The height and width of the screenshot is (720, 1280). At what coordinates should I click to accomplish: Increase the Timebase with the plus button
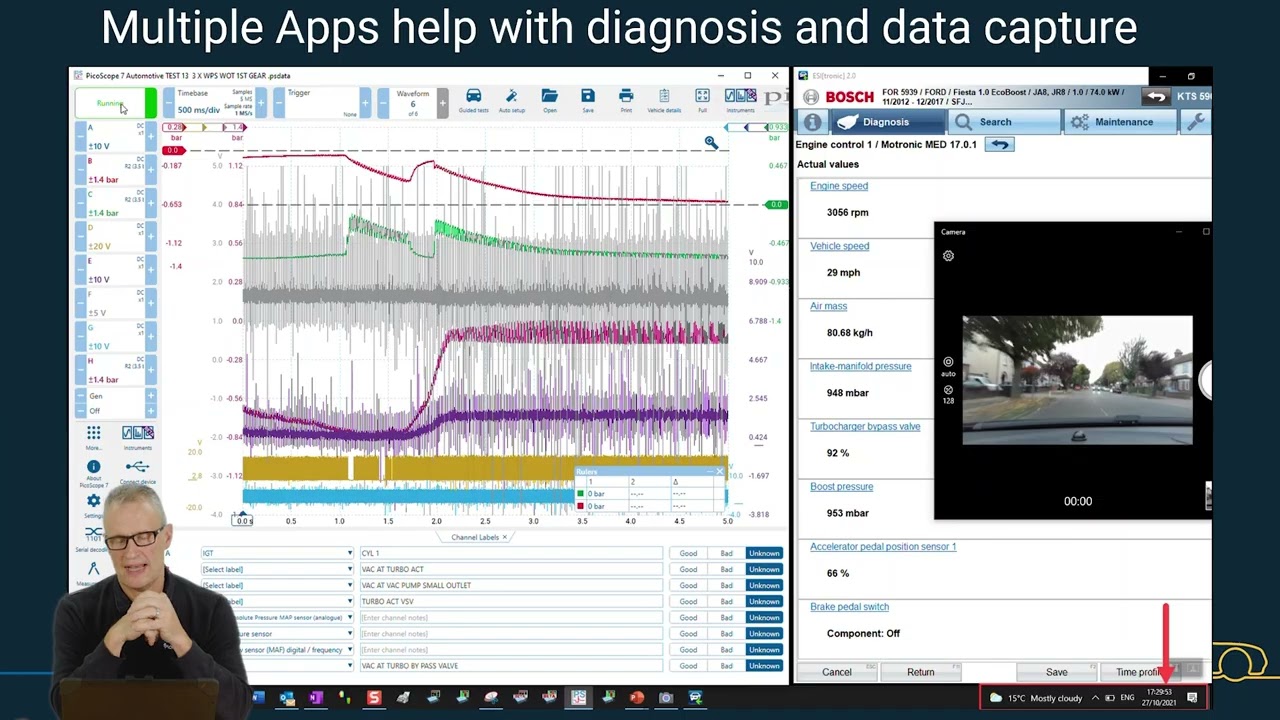(261, 103)
